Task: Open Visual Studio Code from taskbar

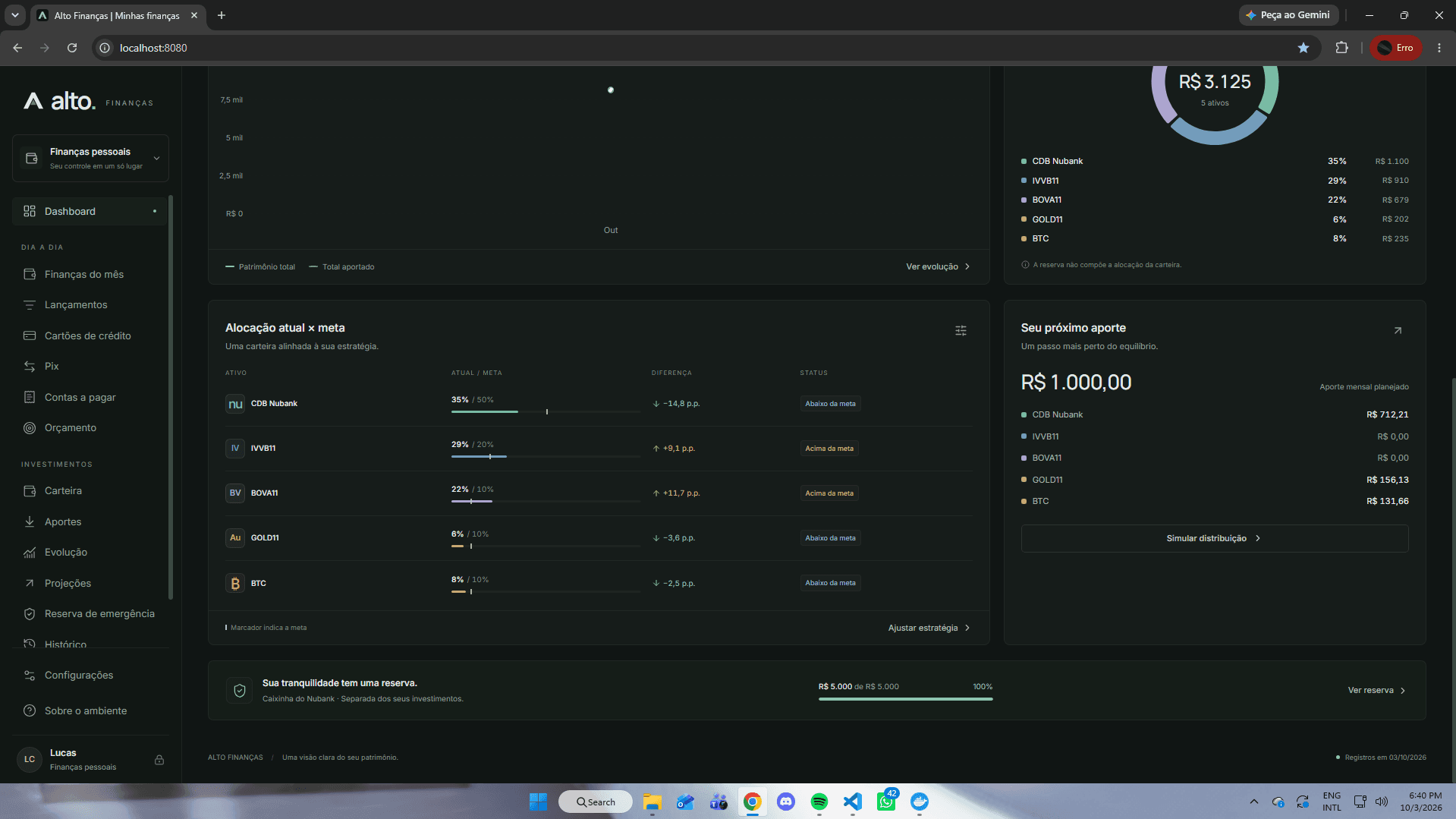Action: [x=853, y=802]
